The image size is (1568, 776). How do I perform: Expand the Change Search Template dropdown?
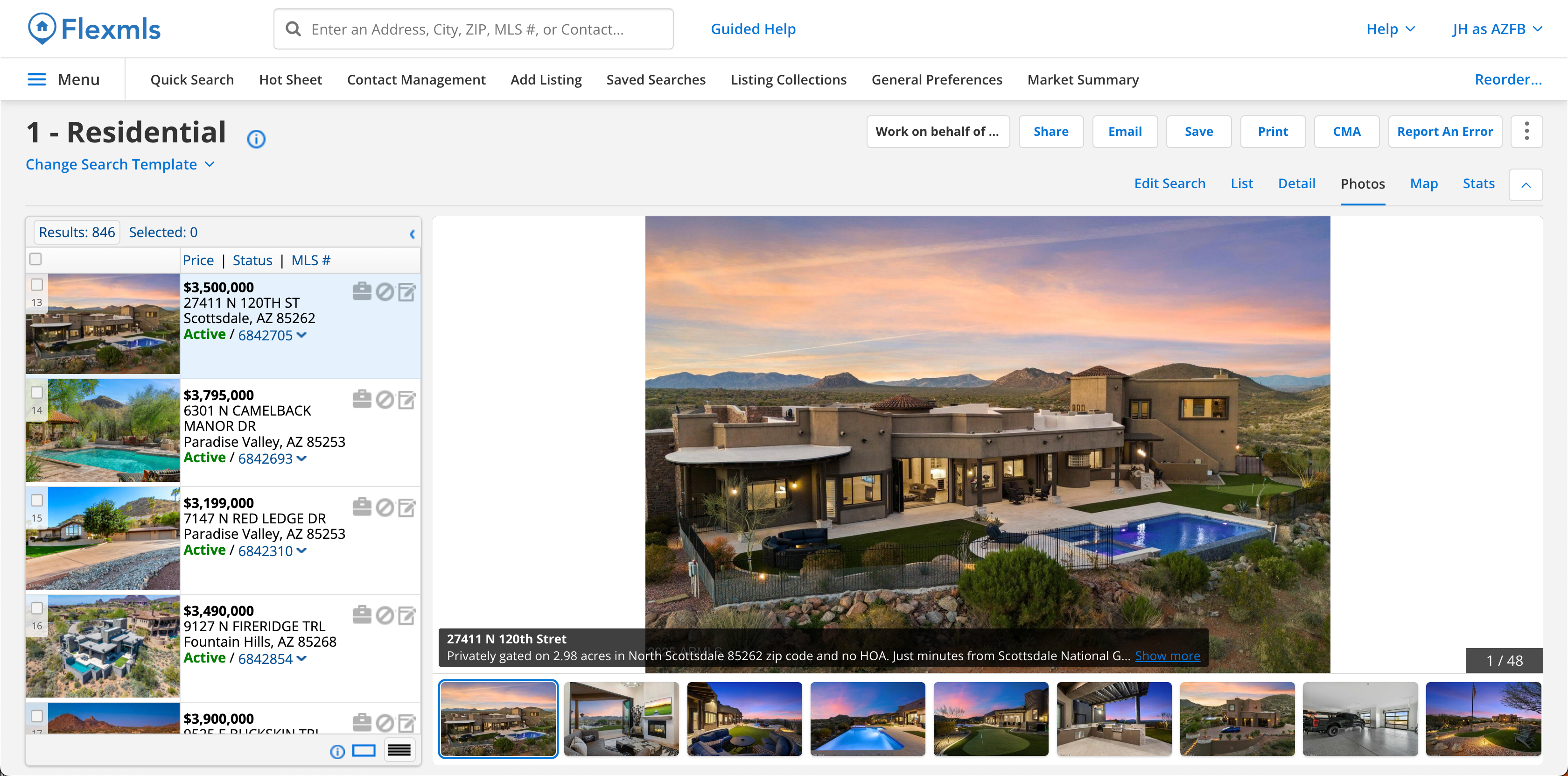coord(120,164)
